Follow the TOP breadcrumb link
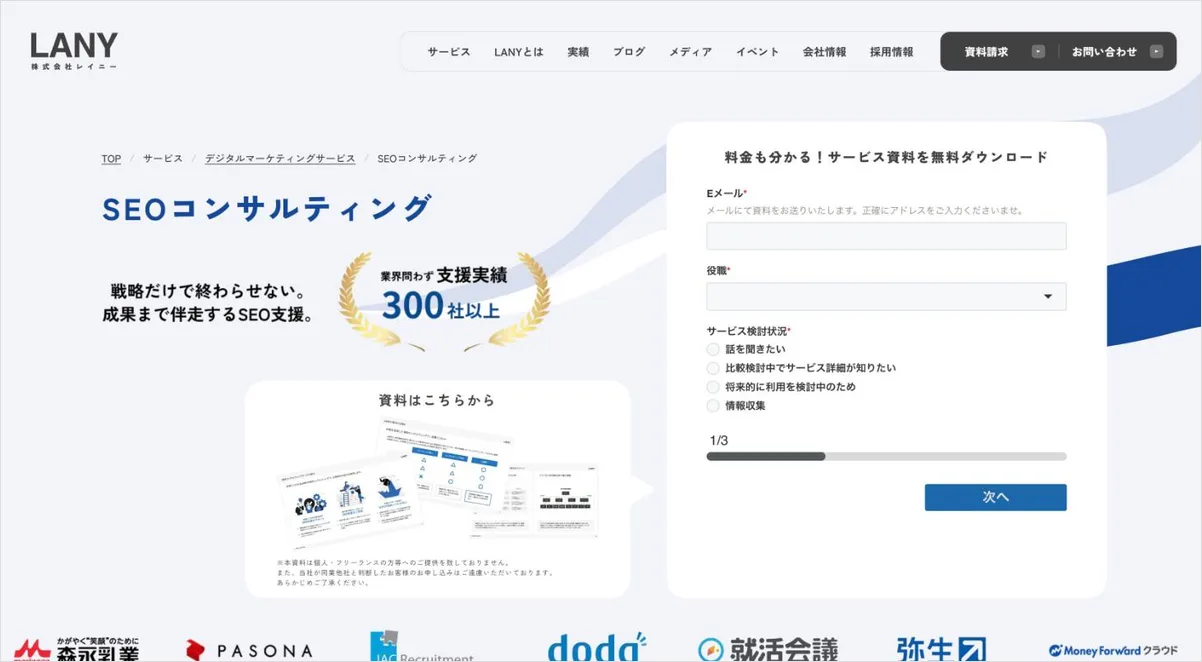This screenshot has height=662, width=1202. [111, 159]
